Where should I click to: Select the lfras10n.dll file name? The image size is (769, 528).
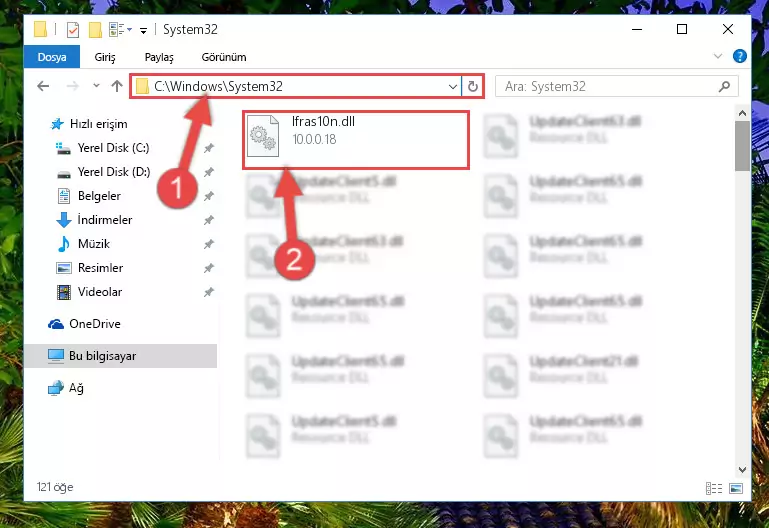(323, 122)
